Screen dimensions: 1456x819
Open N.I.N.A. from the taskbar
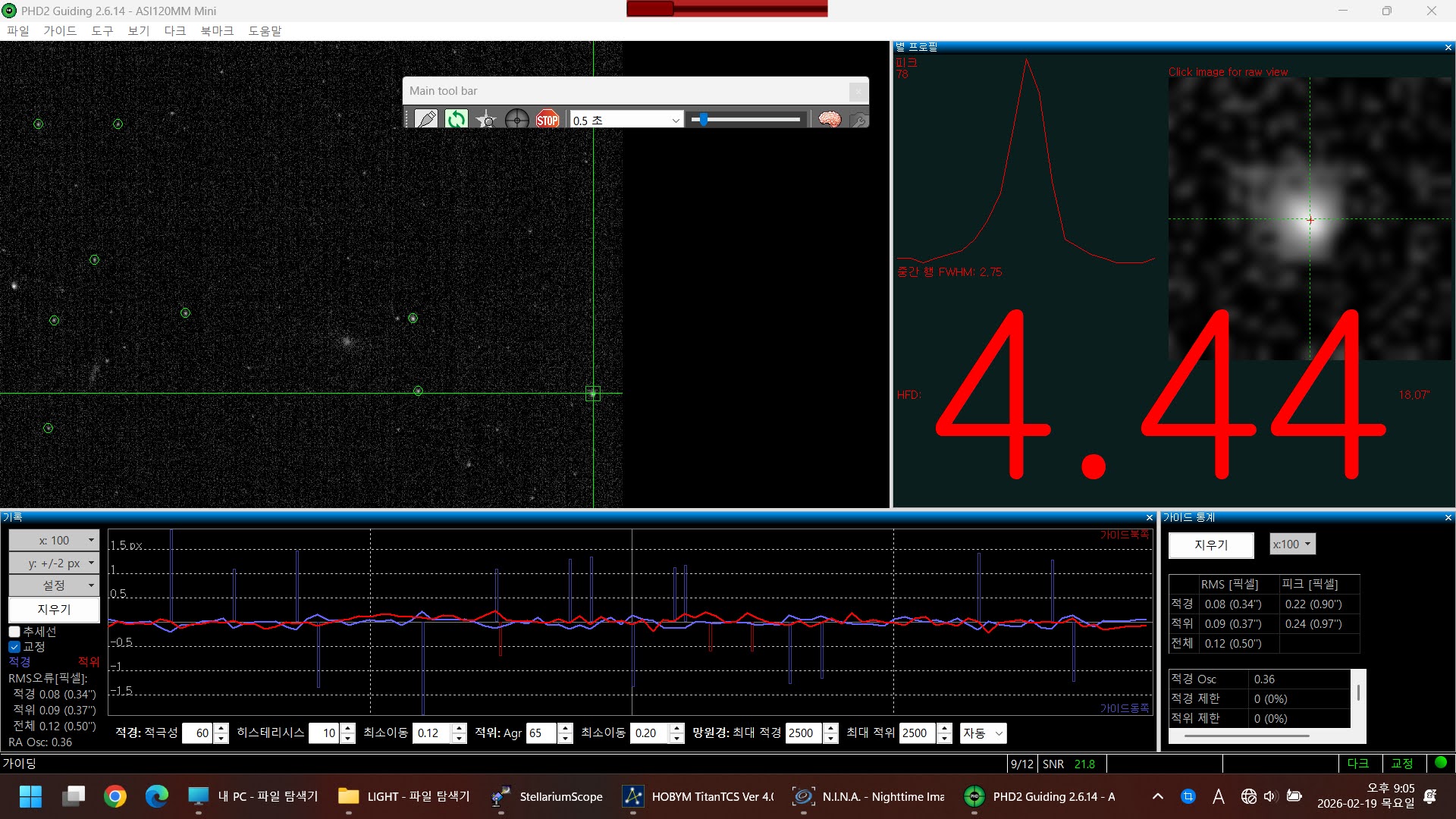(x=868, y=796)
